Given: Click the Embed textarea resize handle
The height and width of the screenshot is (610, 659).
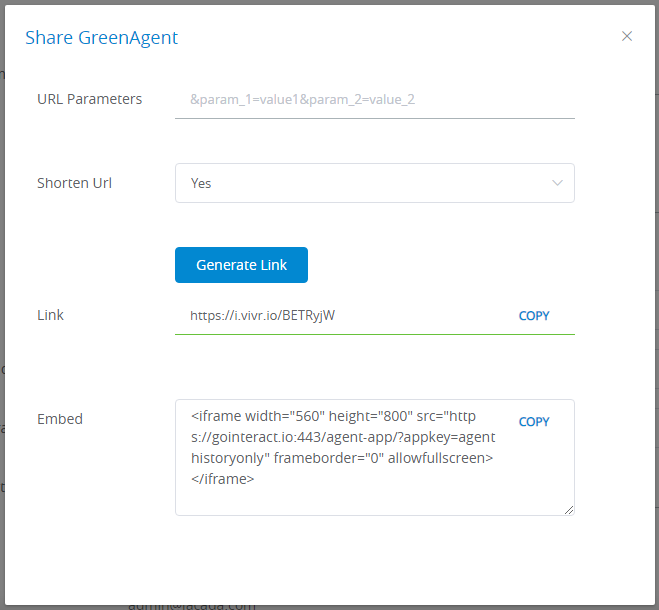Looking at the screenshot, I should pyautogui.click(x=569, y=510).
